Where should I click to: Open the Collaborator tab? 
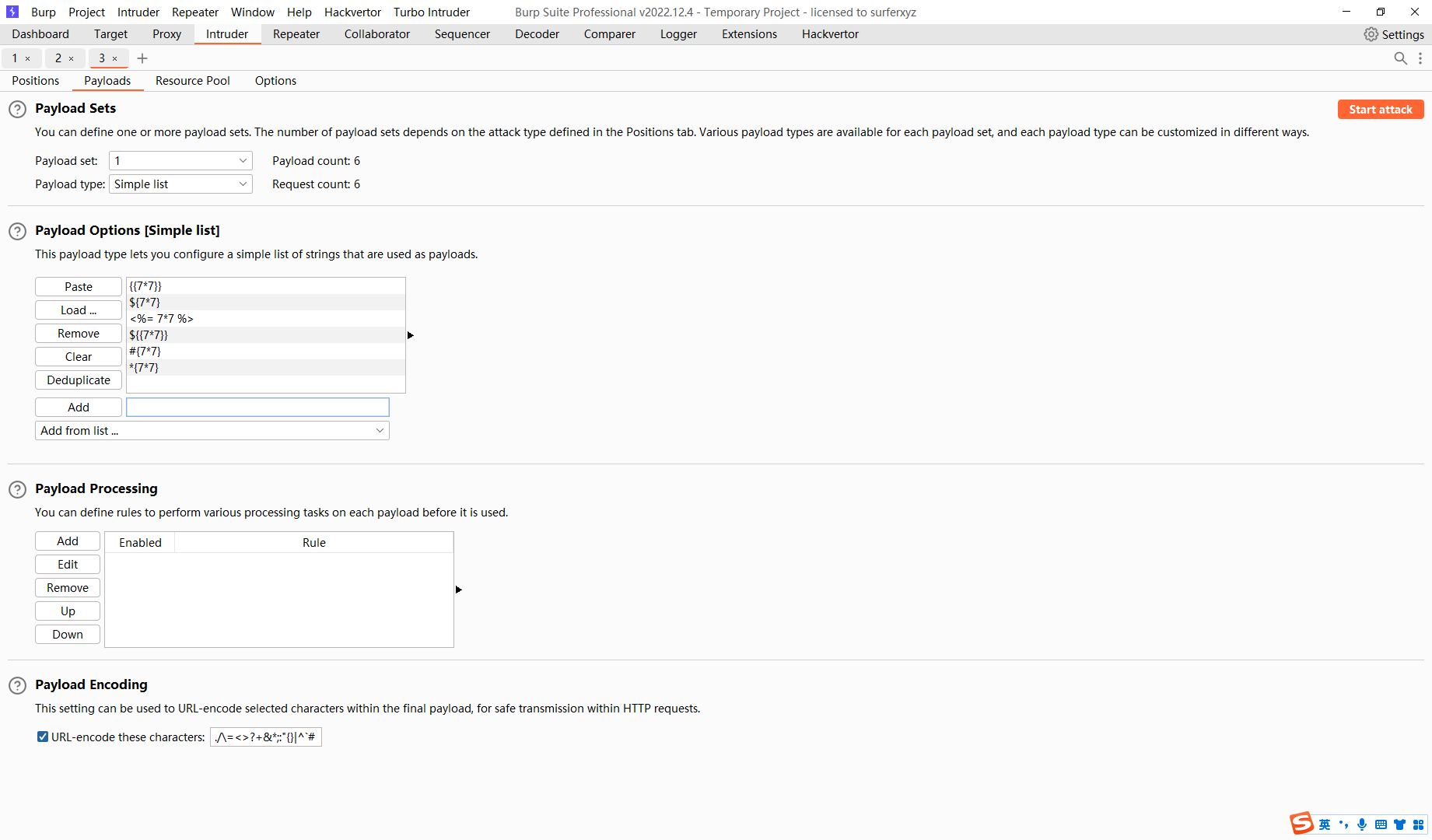tap(377, 34)
